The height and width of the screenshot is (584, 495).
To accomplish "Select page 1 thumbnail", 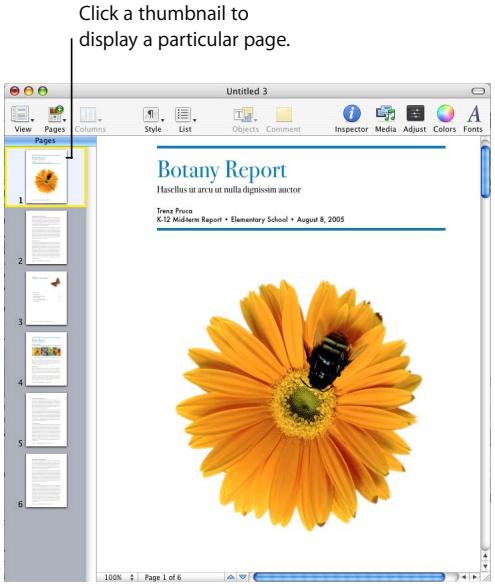I will 47,176.
